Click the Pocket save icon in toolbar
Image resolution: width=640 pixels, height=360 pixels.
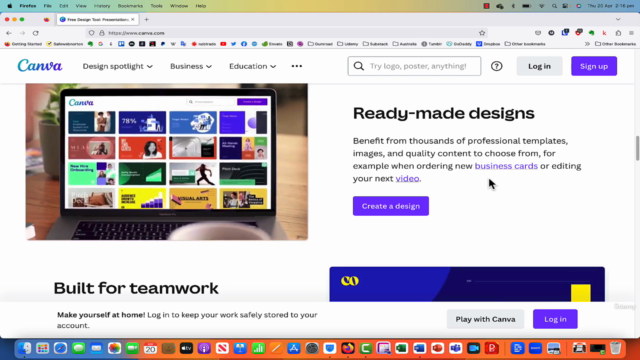538,33
